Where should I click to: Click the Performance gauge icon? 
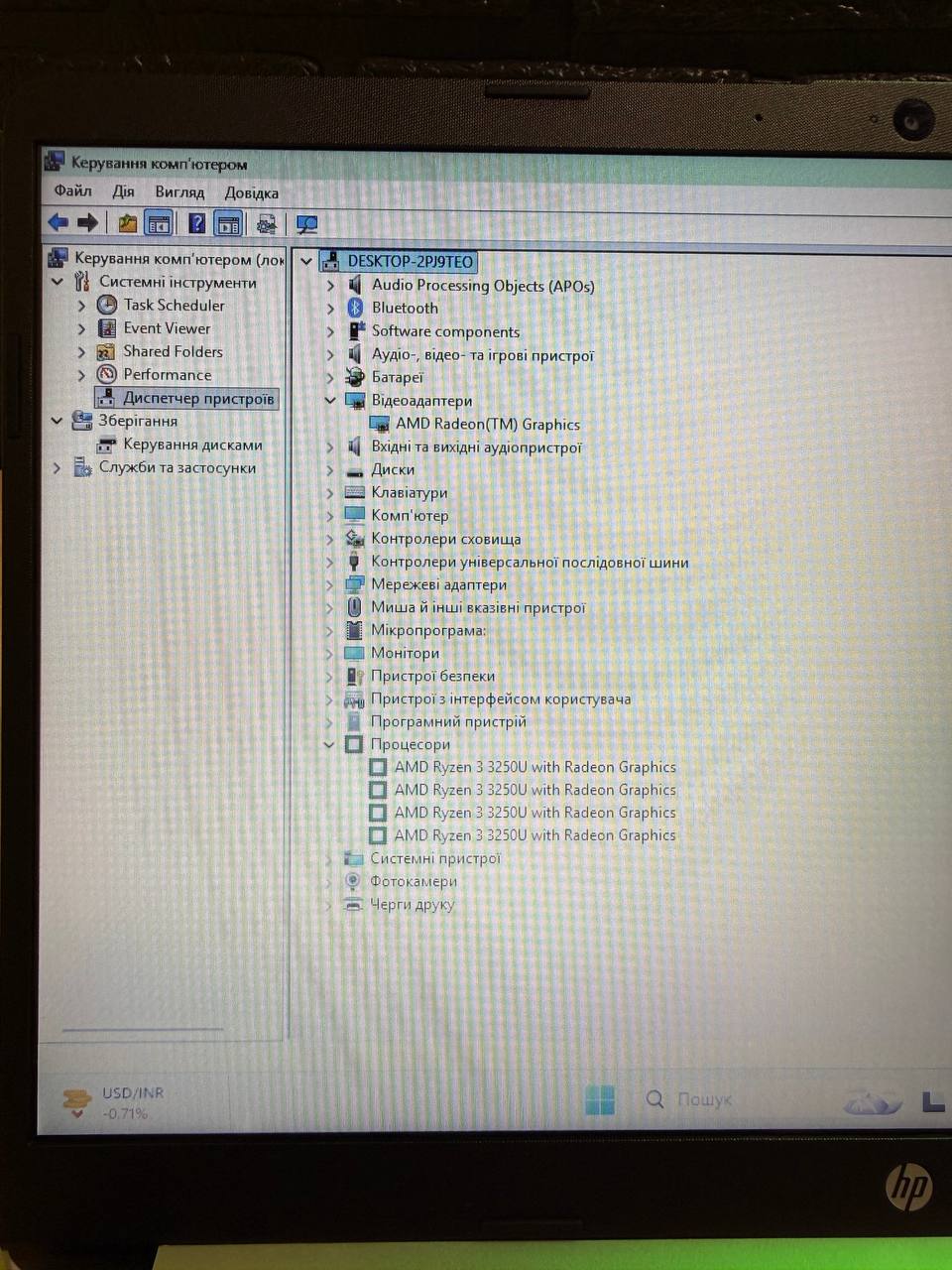[x=107, y=374]
